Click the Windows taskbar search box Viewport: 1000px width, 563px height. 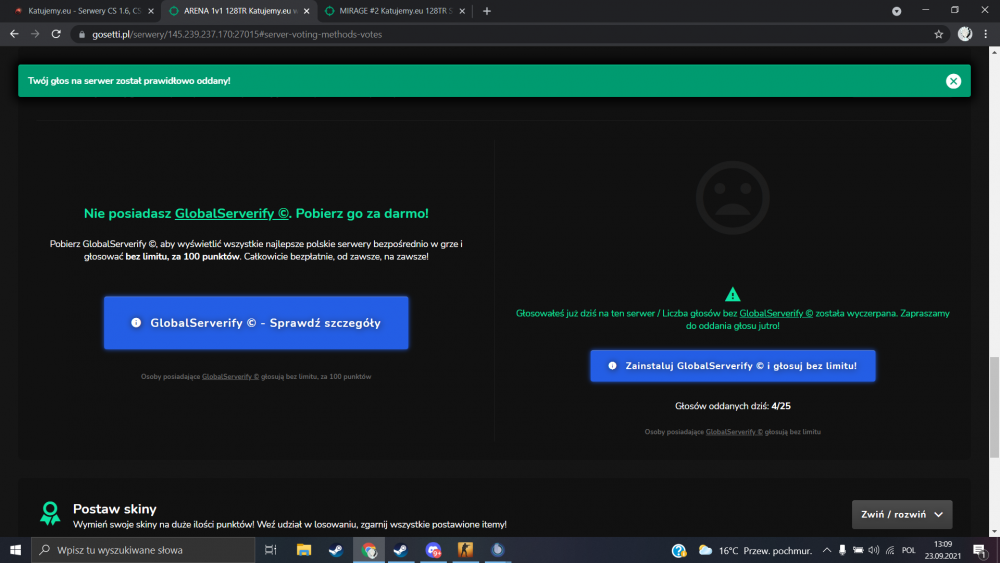point(143,550)
